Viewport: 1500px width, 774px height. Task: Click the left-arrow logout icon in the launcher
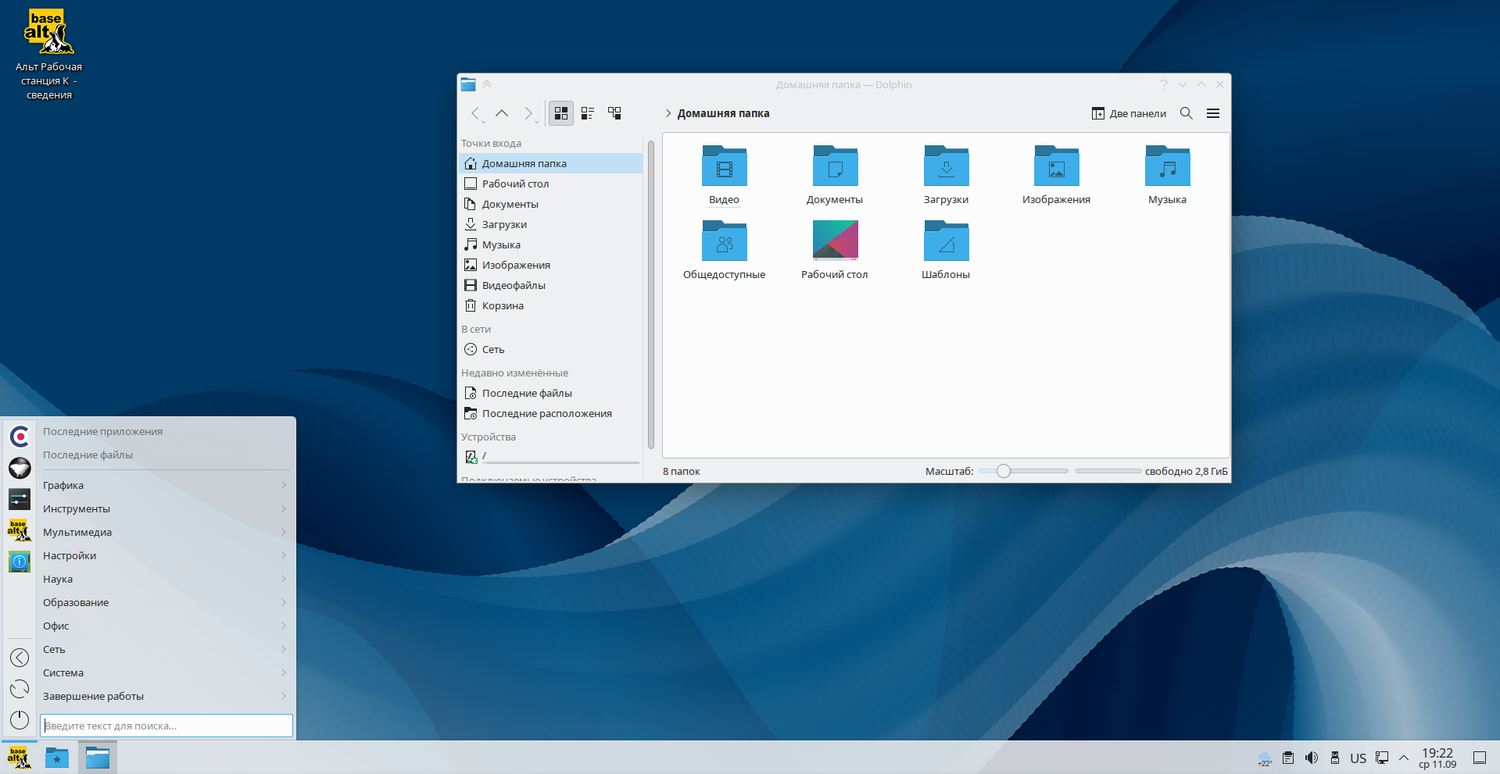tap(19, 657)
